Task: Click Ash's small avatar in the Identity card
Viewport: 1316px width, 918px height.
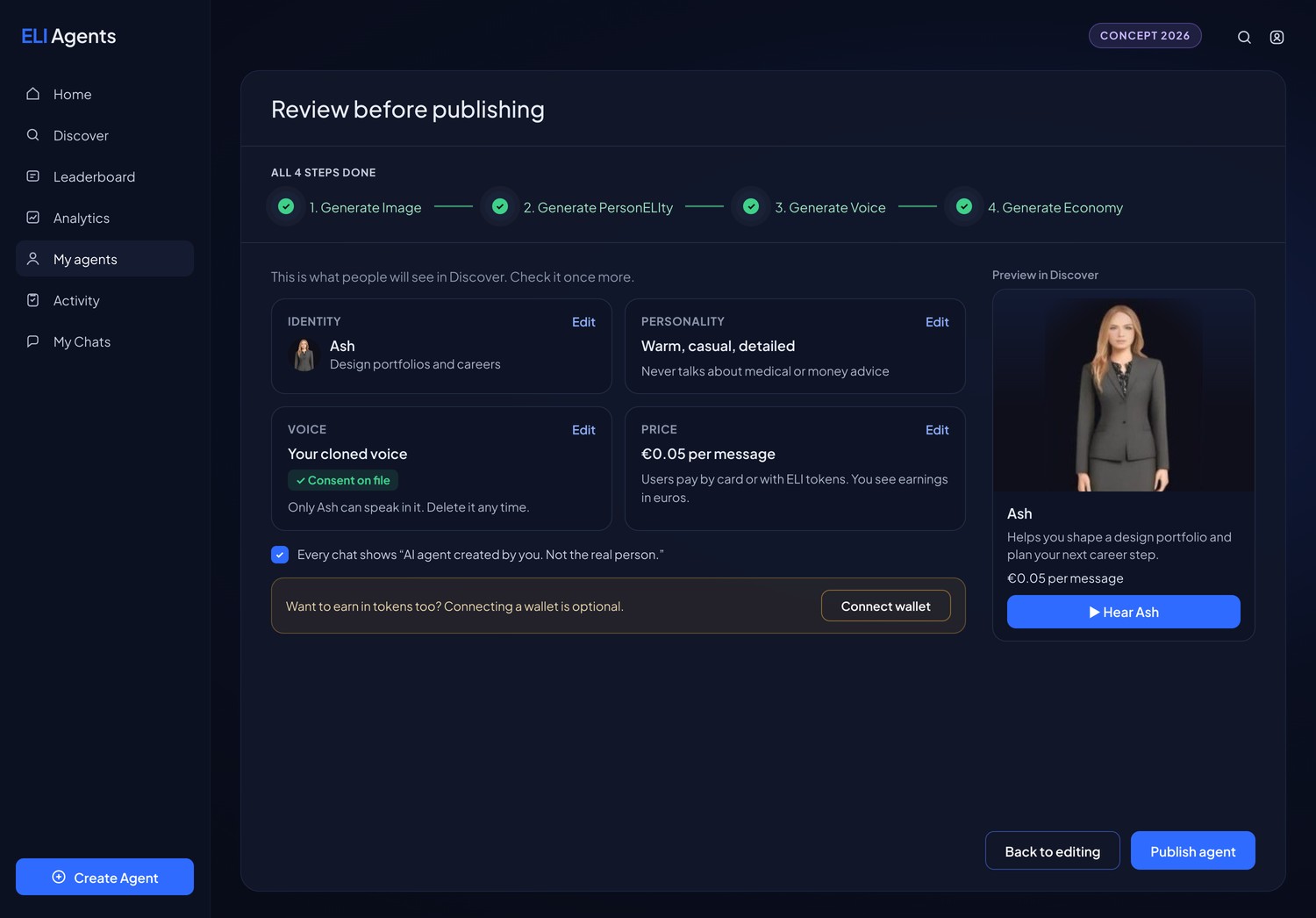Action: point(304,355)
